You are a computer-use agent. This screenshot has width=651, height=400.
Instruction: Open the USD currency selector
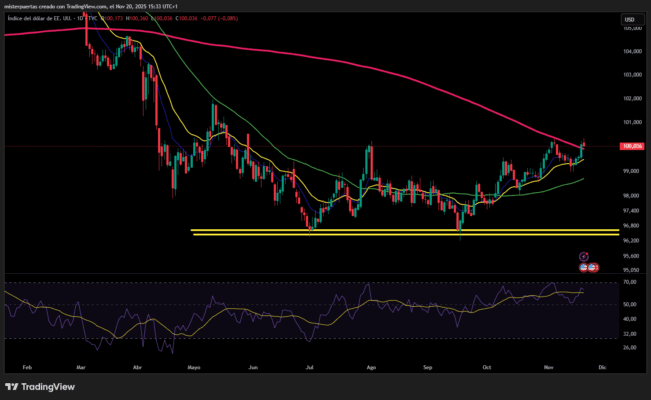630,19
